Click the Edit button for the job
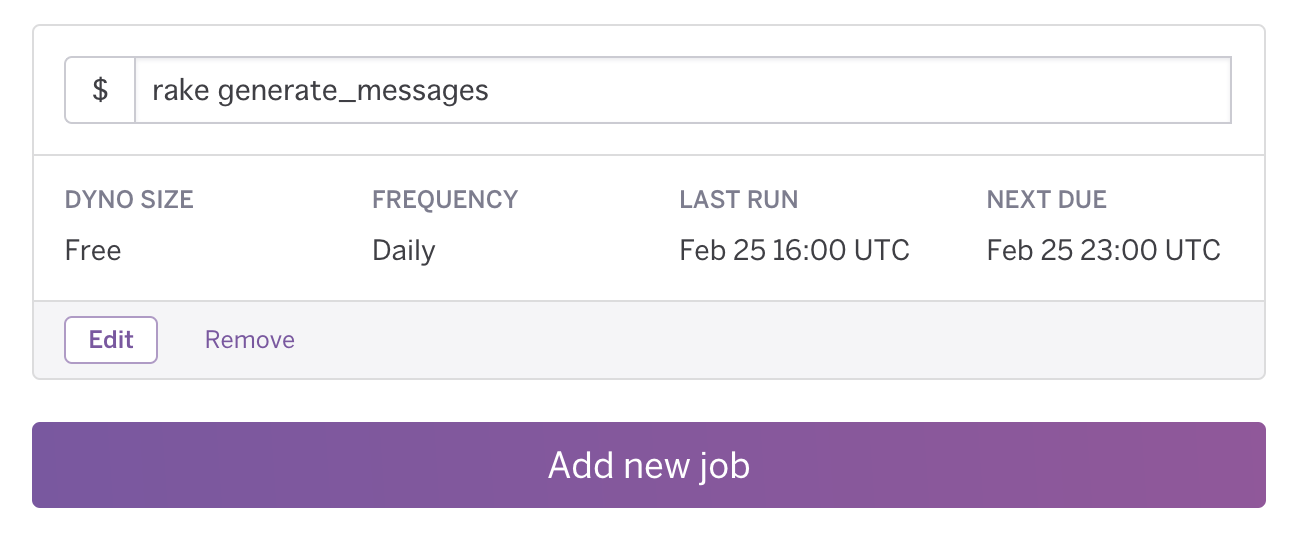The width and height of the screenshot is (1312, 542). [x=111, y=340]
